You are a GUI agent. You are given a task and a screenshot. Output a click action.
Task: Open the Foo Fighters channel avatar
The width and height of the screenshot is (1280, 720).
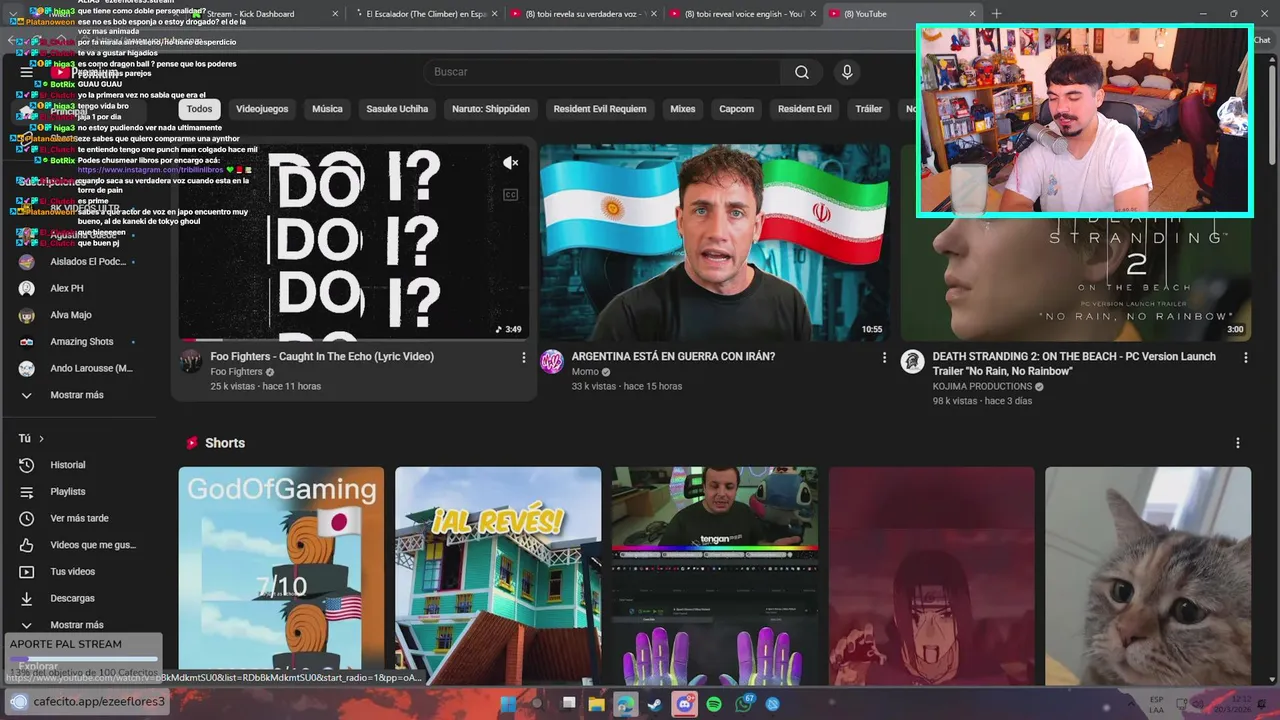191,362
